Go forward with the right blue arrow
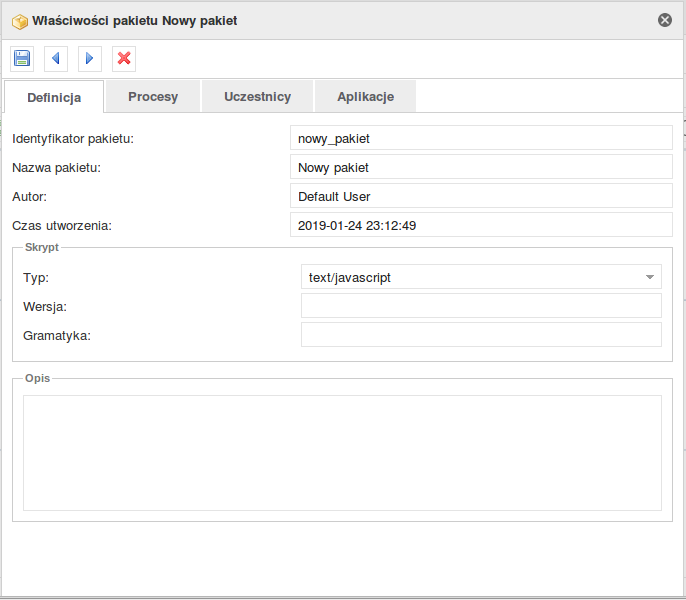This screenshot has height=600, width=686. pos(90,59)
